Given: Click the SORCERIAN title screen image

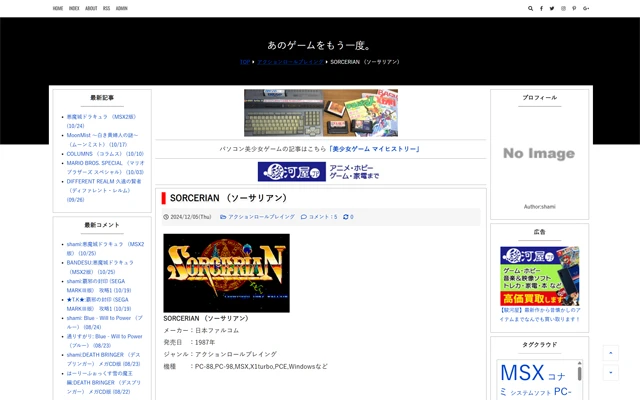Looking at the screenshot, I should tap(226, 273).
